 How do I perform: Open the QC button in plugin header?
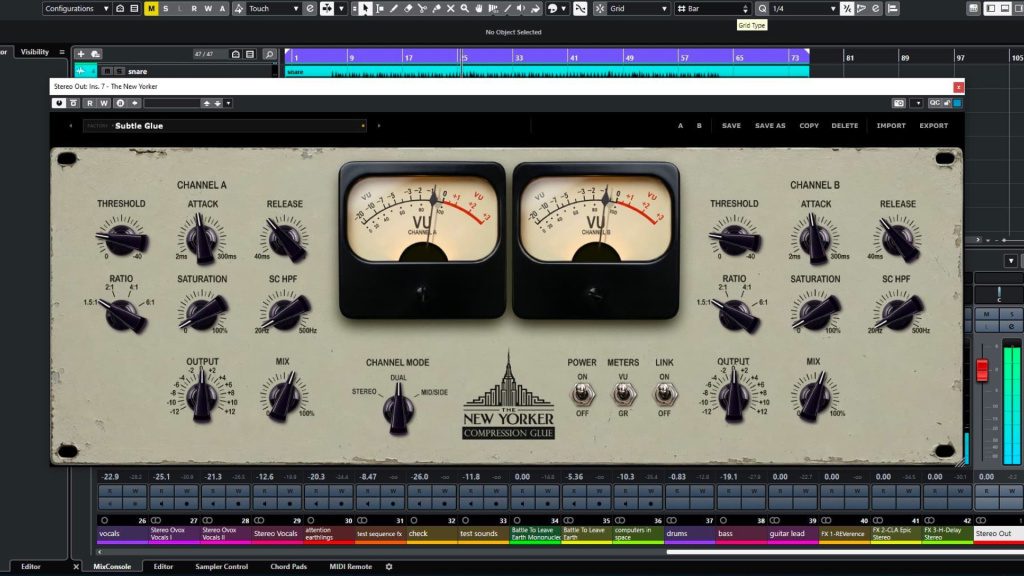click(x=935, y=103)
